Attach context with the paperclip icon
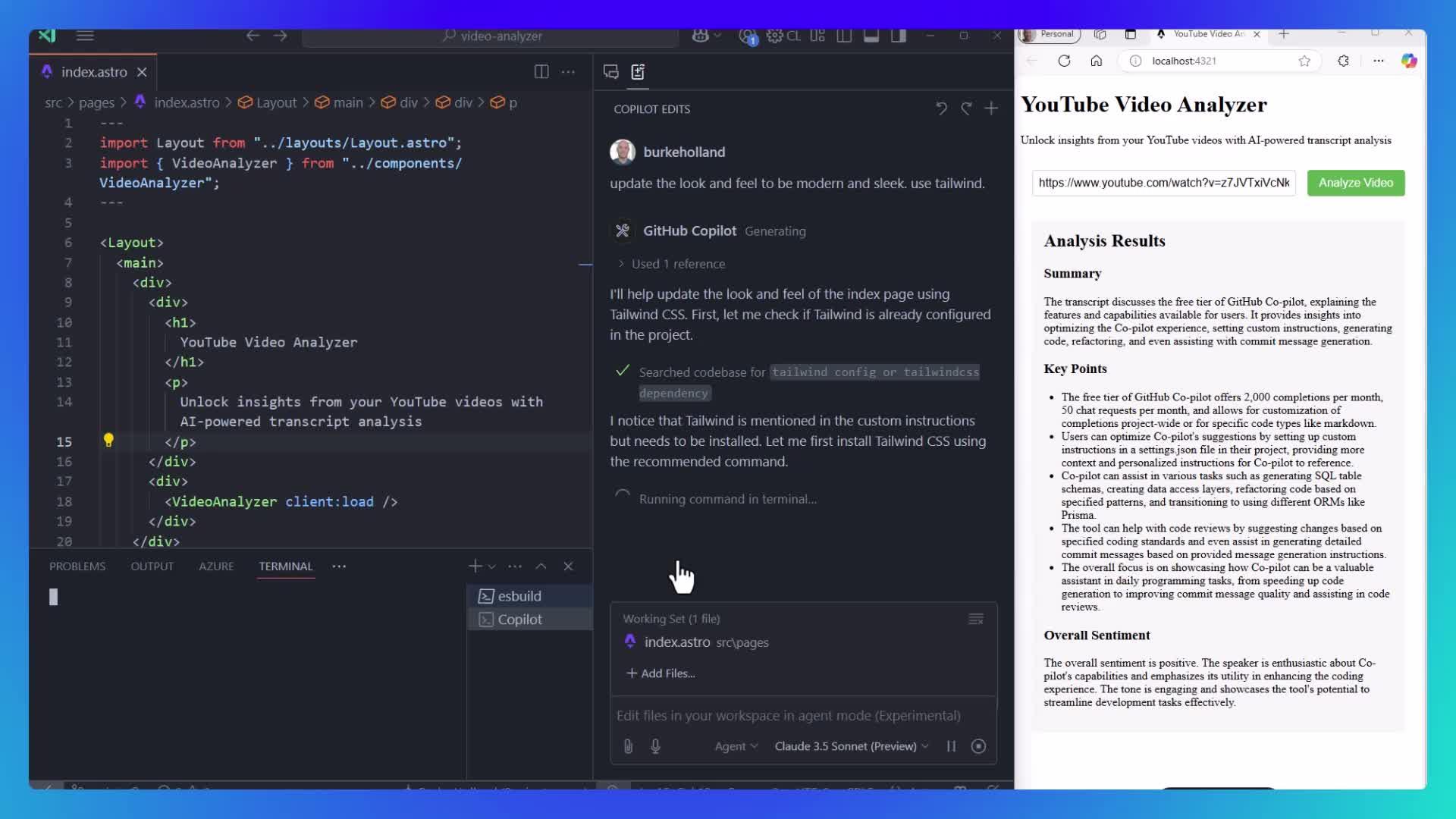 click(628, 746)
